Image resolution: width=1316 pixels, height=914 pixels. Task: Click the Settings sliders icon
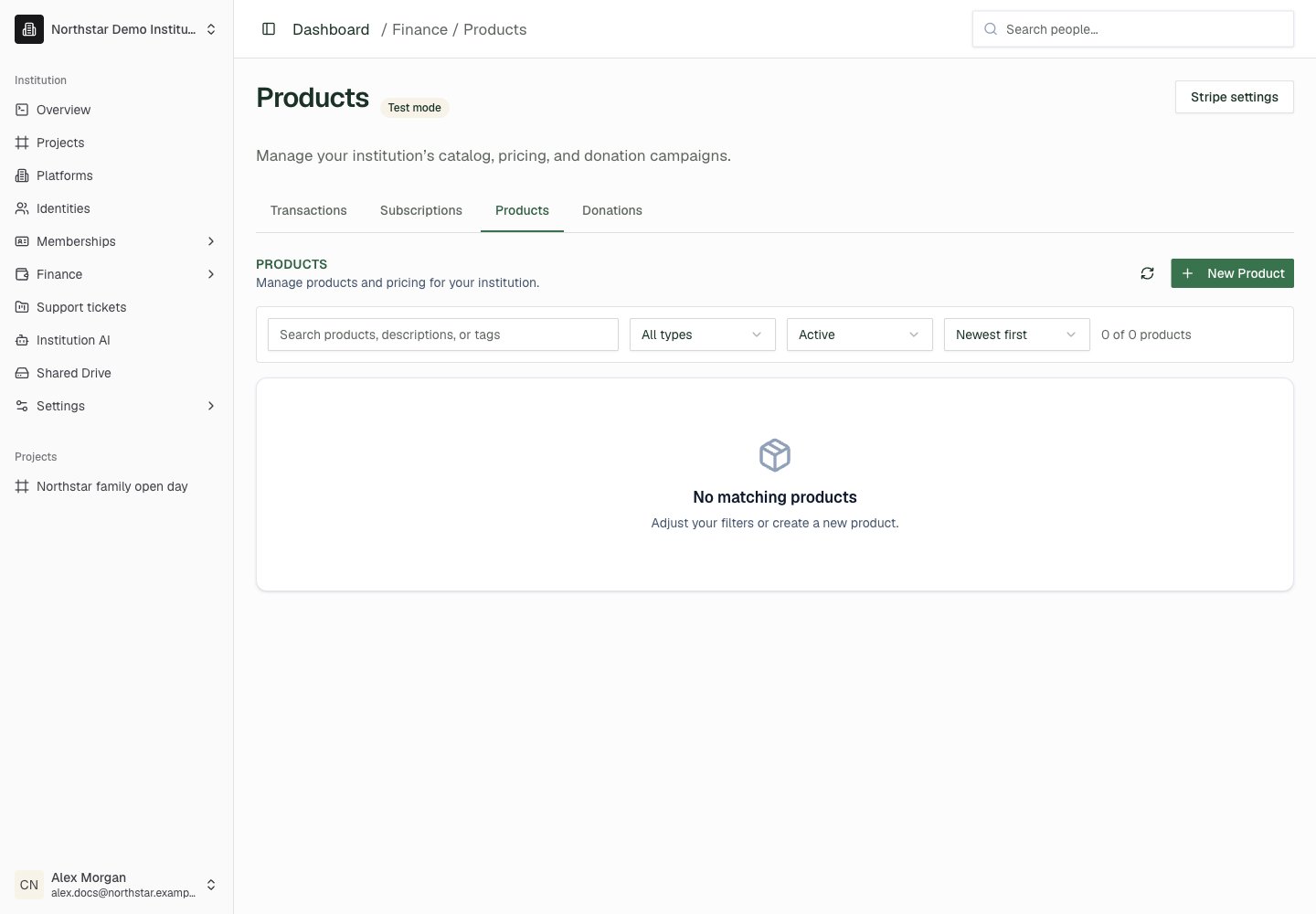[22, 406]
